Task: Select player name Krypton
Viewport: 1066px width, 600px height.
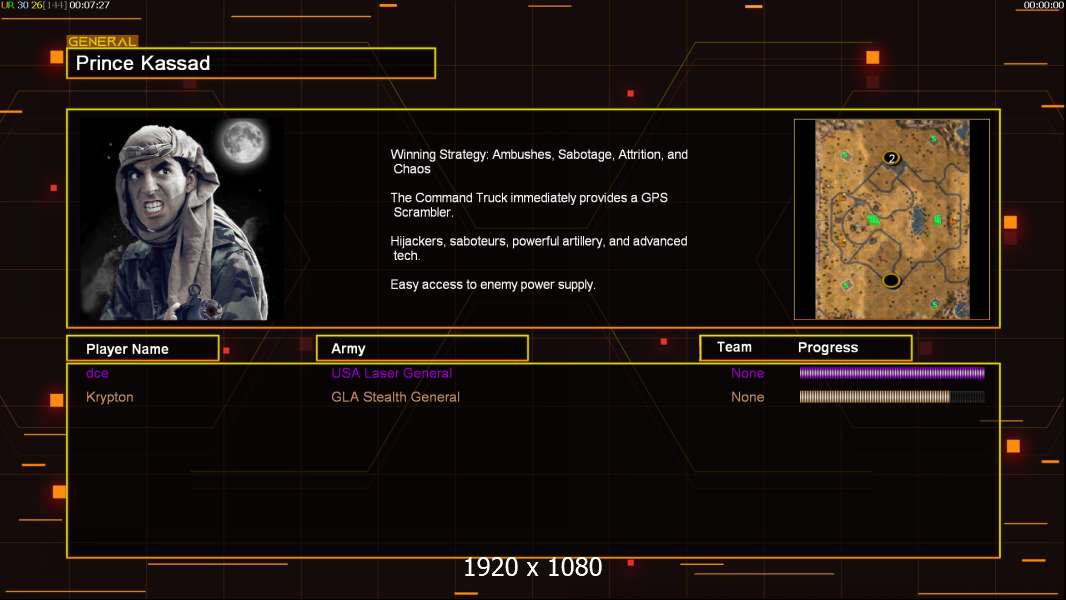Action: tap(109, 397)
